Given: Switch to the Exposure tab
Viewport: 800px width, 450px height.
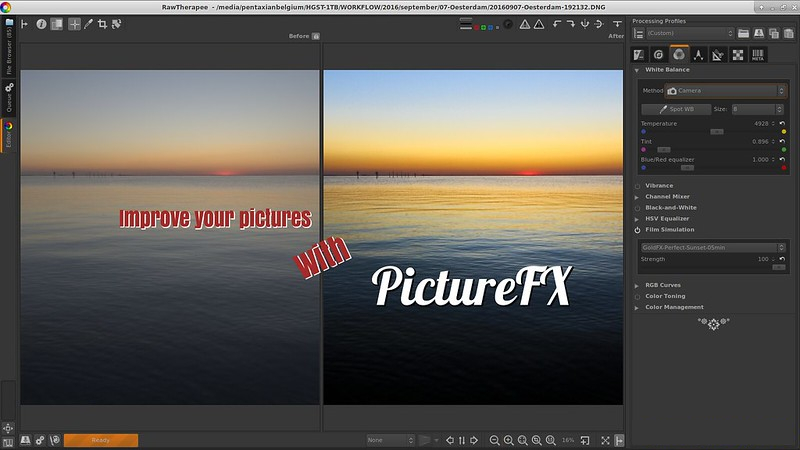Looking at the screenshot, I should click(639, 55).
